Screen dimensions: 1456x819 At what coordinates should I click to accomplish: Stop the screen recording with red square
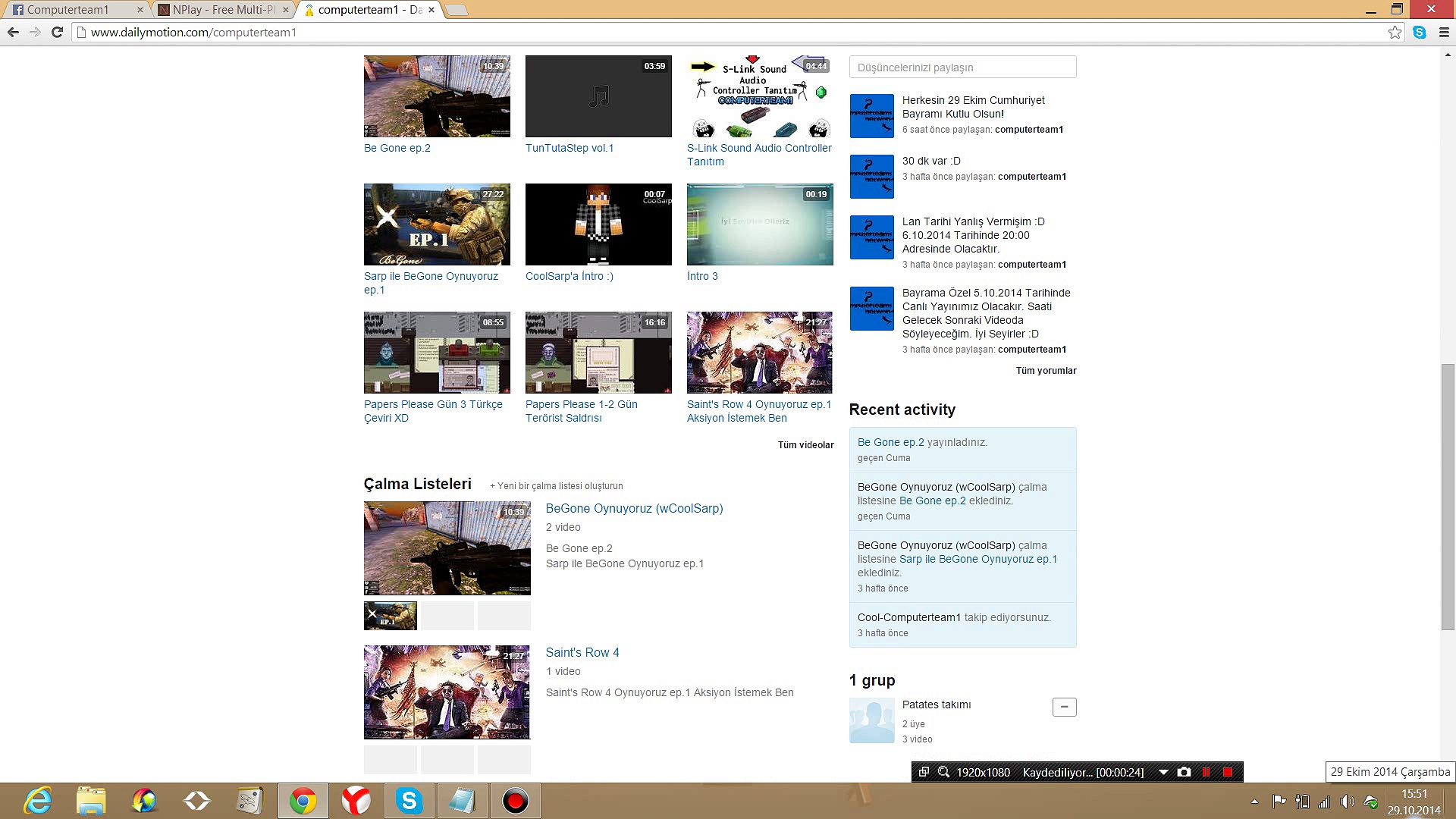tap(1228, 772)
